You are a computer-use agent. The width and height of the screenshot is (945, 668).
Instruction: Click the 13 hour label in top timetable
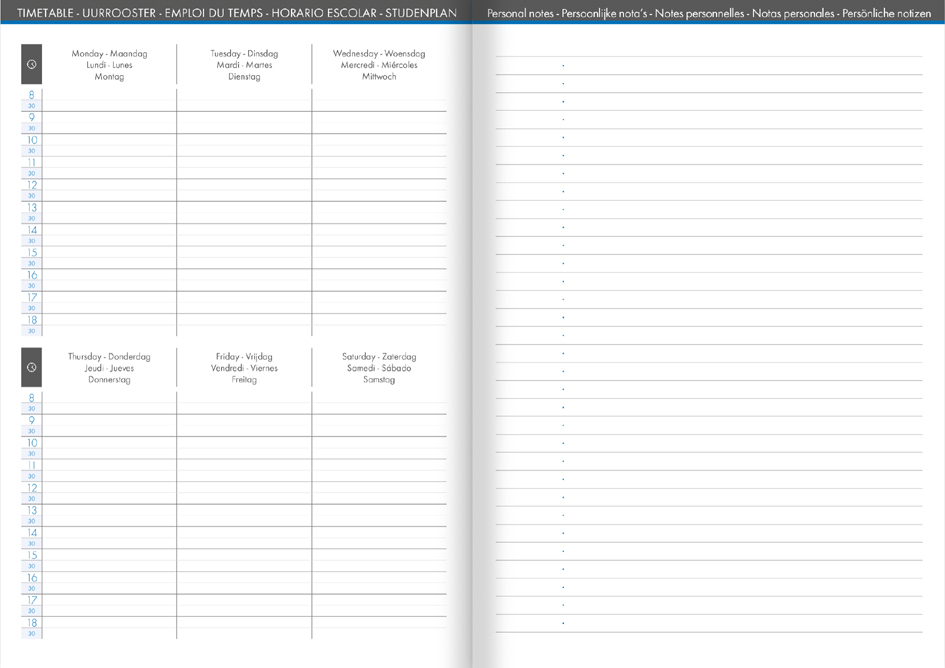point(31,207)
